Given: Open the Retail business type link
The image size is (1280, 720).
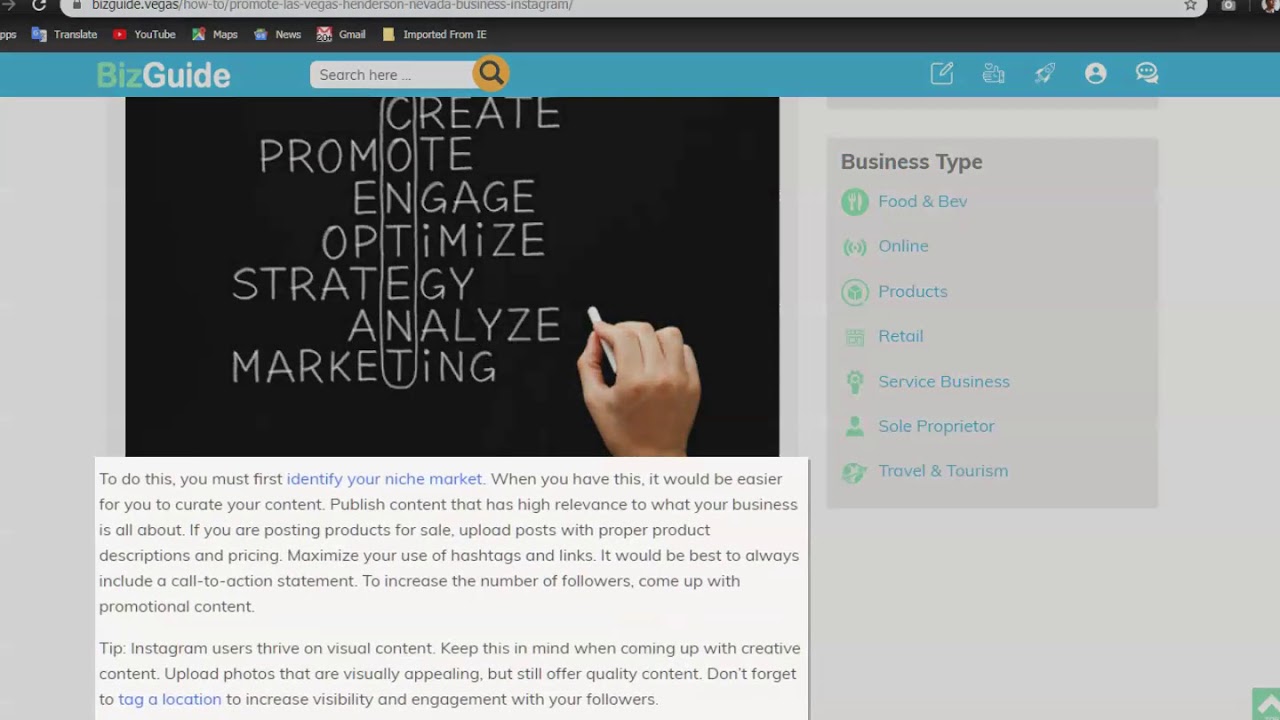Looking at the screenshot, I should coord(900,336).
